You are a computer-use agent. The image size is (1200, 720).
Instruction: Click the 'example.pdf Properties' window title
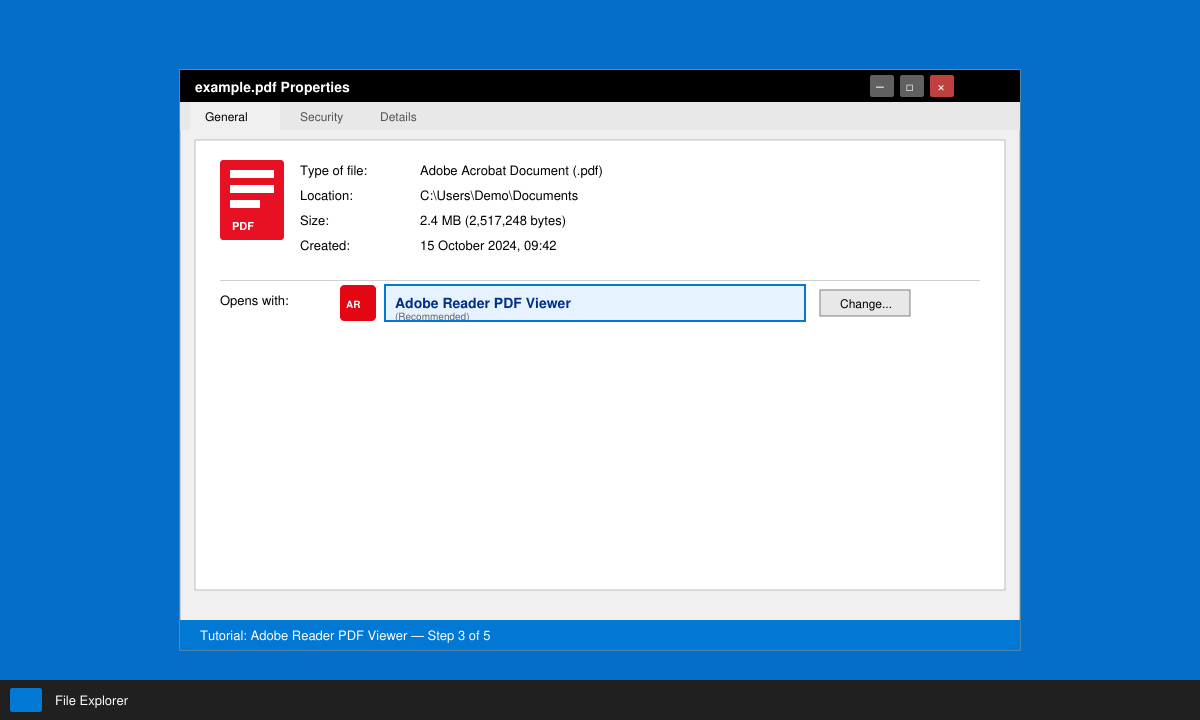coord(272,87)
